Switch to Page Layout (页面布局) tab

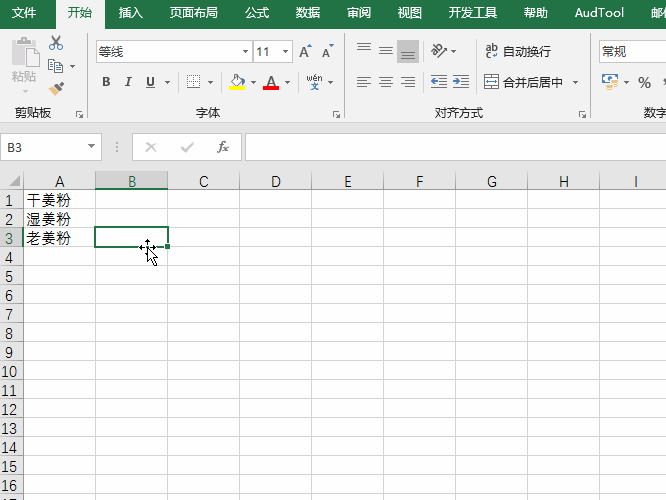click(x=193, y=13)
